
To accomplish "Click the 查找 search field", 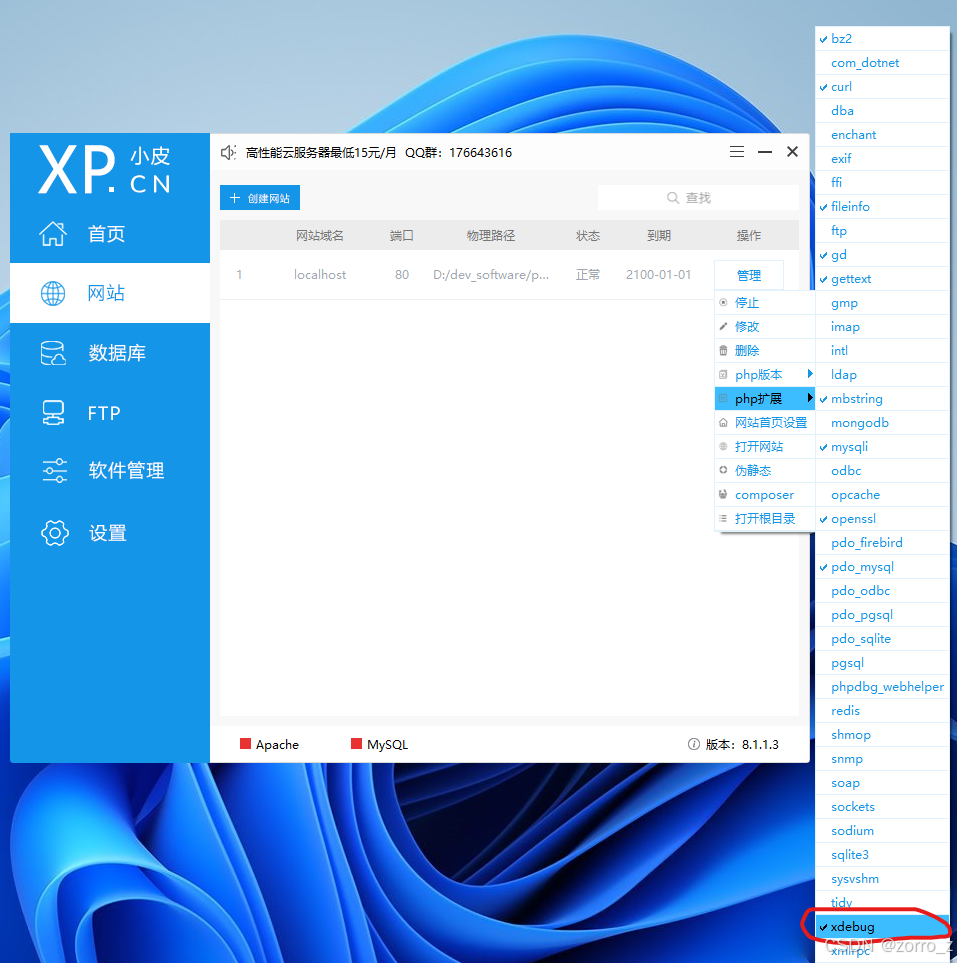I will point(698,198).
